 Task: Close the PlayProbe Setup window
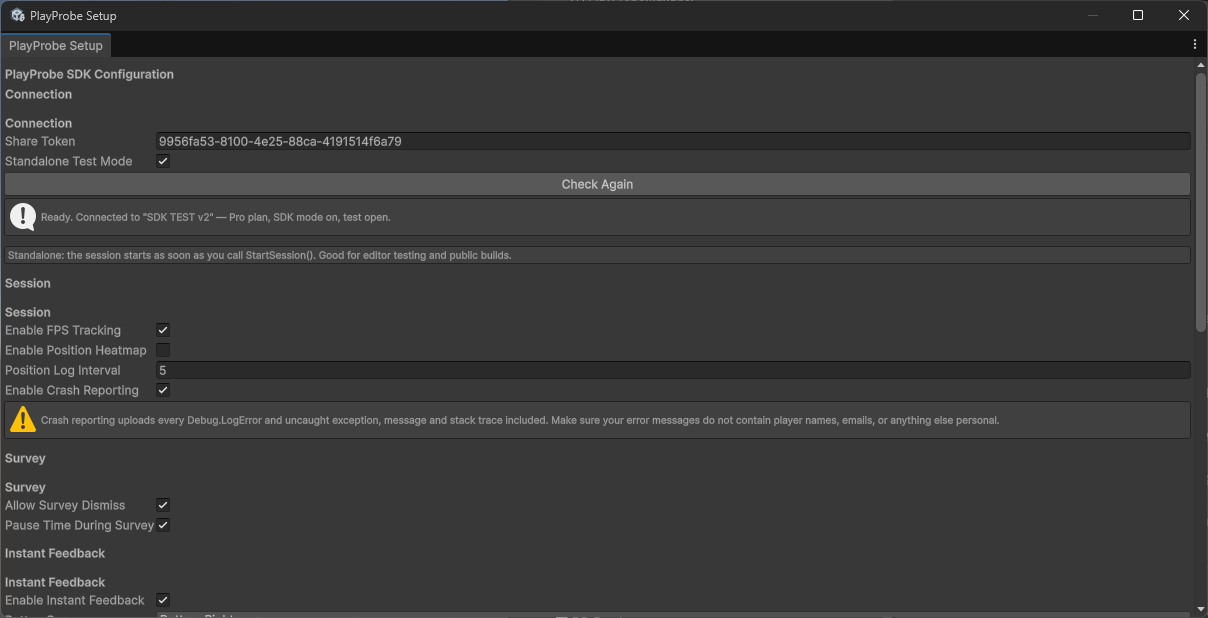[x=1184, y=15]
